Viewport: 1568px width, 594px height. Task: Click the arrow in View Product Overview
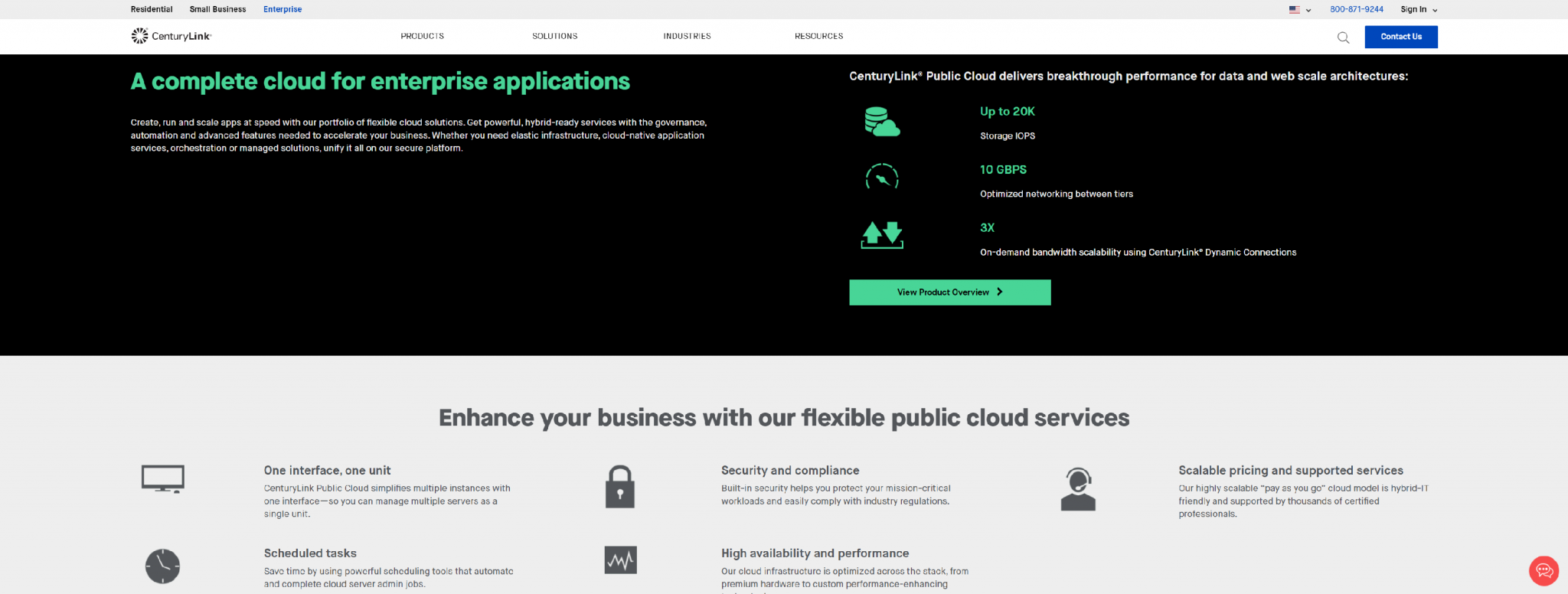[x=1000, y=292]
